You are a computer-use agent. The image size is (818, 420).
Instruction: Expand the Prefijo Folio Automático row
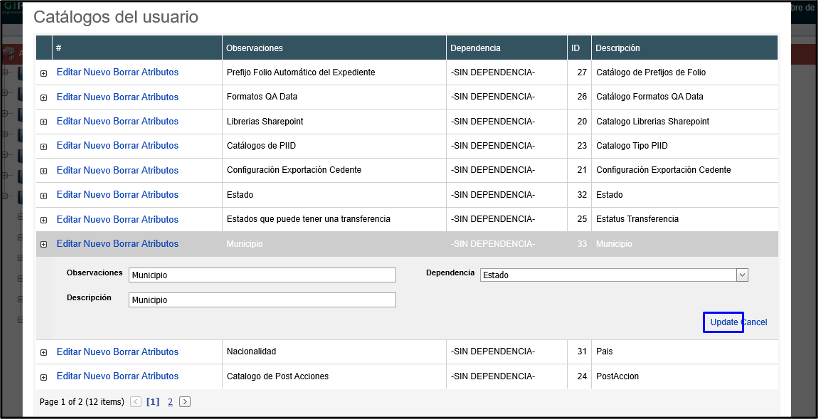tap(43, 73)
